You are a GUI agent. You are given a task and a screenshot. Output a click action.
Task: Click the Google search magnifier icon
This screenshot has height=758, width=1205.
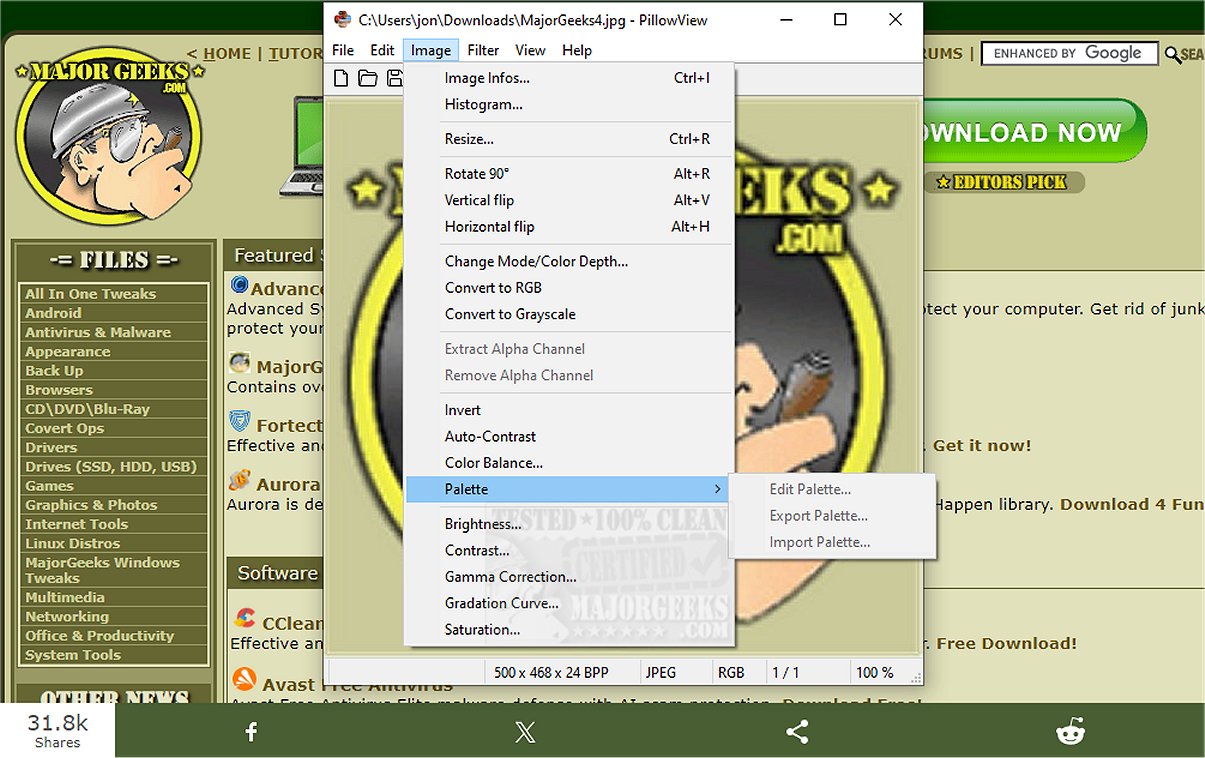[1173, 55]
